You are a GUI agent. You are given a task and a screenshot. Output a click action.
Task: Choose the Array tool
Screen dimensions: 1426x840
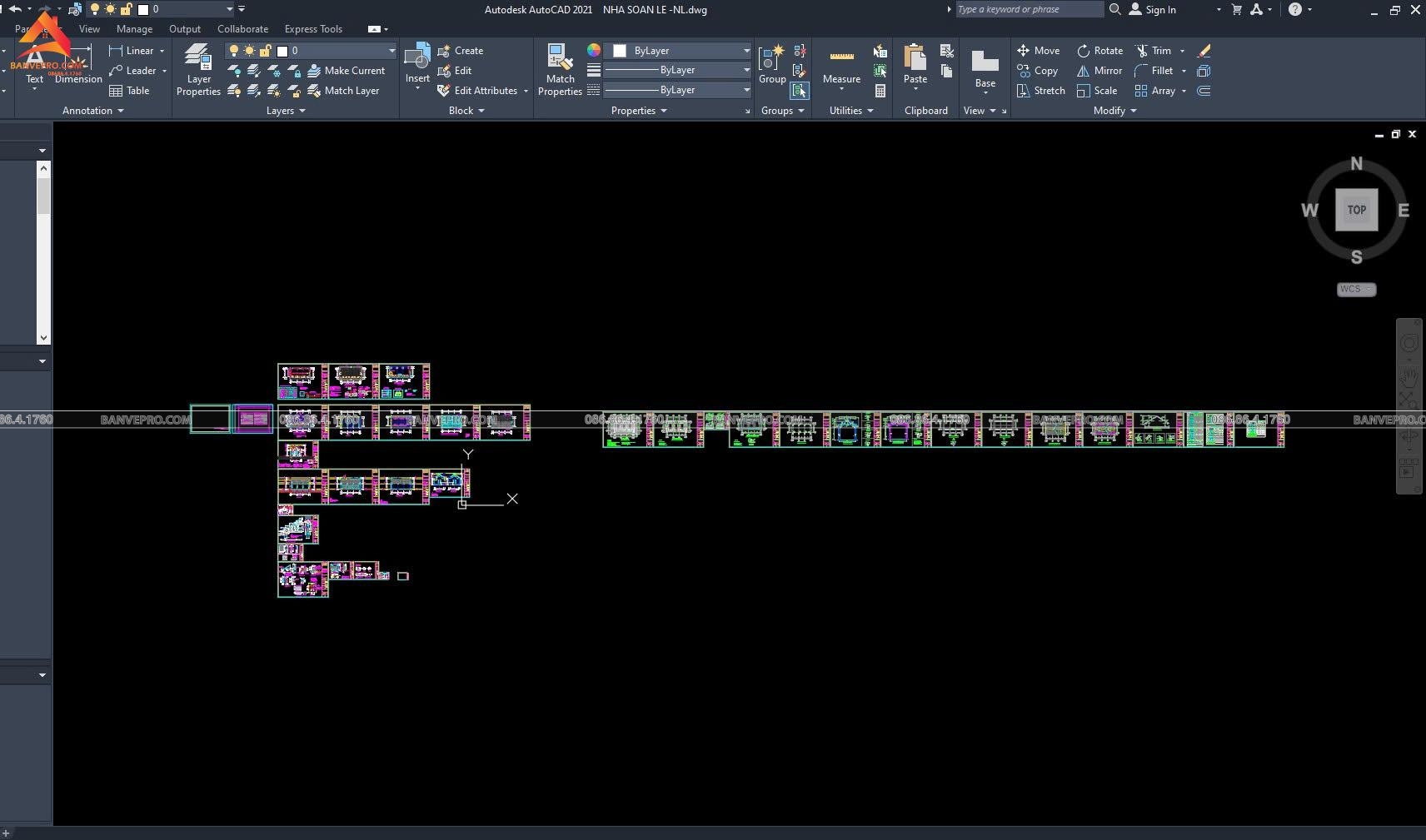pyautogui.click(x=1154, y=91)
